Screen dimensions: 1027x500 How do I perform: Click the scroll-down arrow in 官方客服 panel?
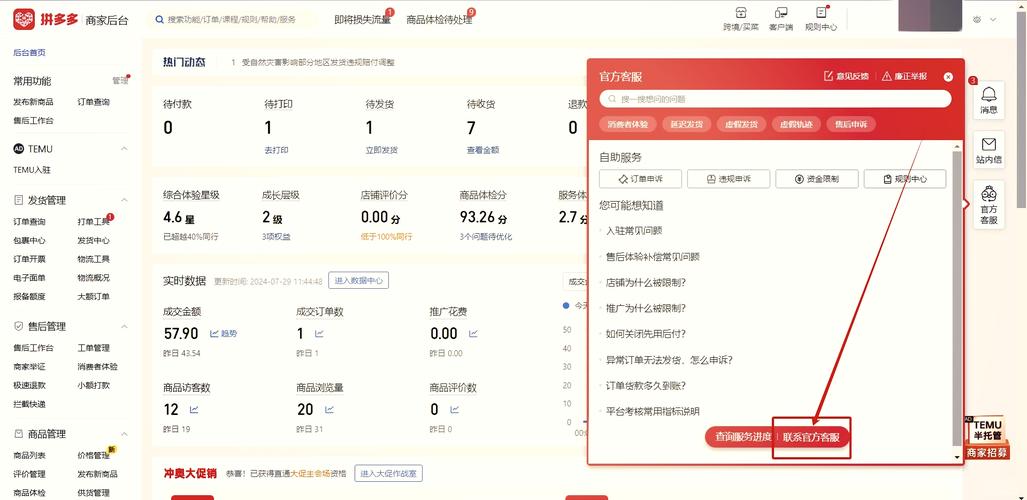pos(957,457)
